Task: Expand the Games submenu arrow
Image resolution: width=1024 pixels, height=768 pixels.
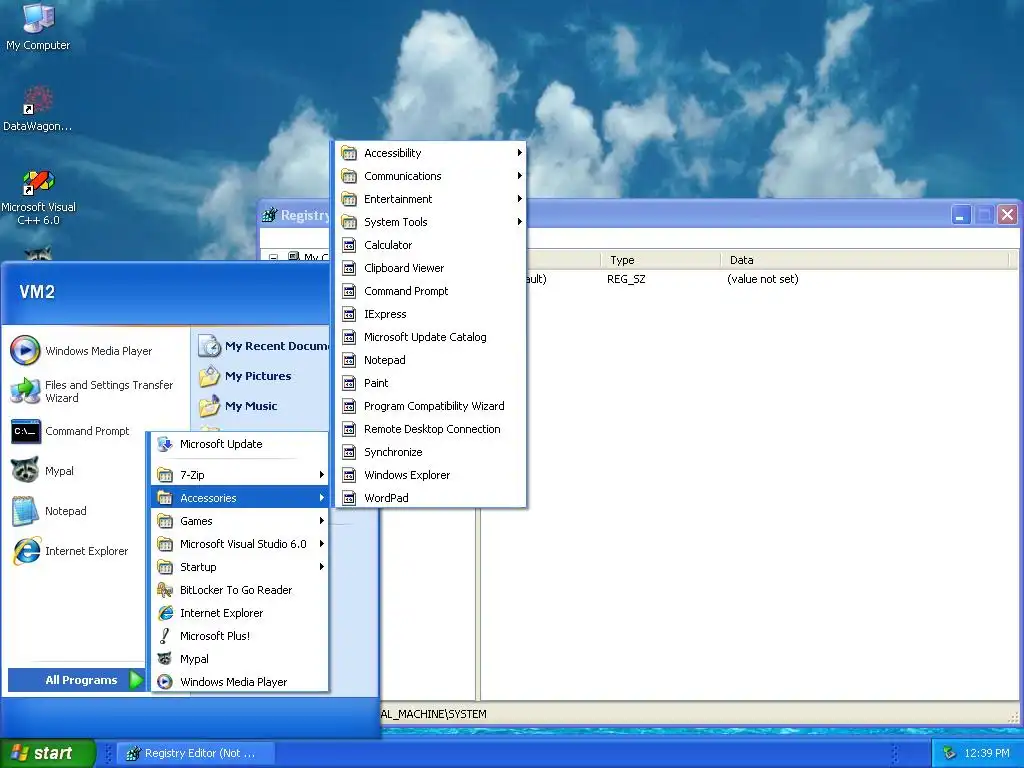Action: (x=321, y=520)
